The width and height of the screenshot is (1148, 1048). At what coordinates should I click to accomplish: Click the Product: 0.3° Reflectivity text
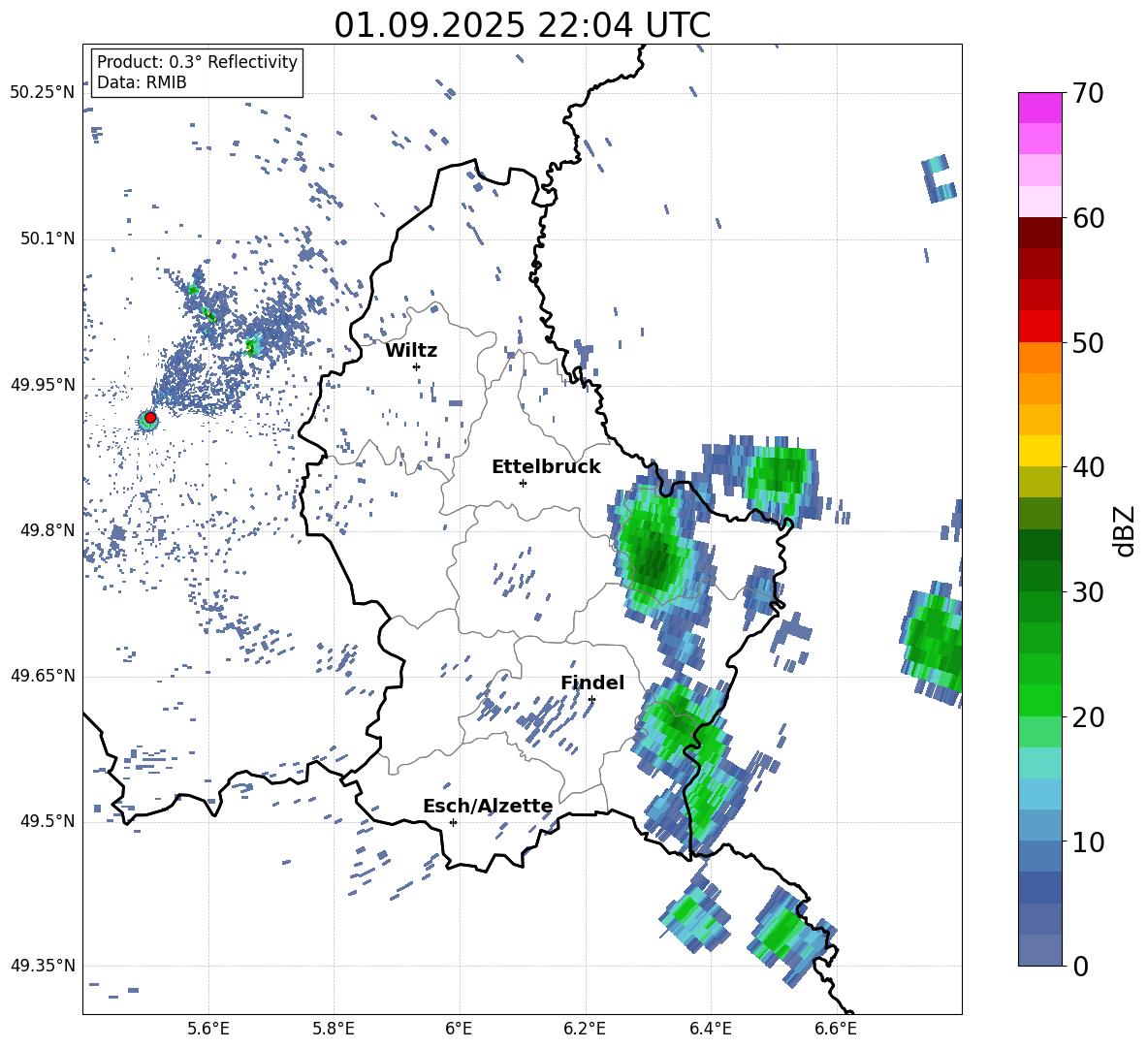(197, 61)
